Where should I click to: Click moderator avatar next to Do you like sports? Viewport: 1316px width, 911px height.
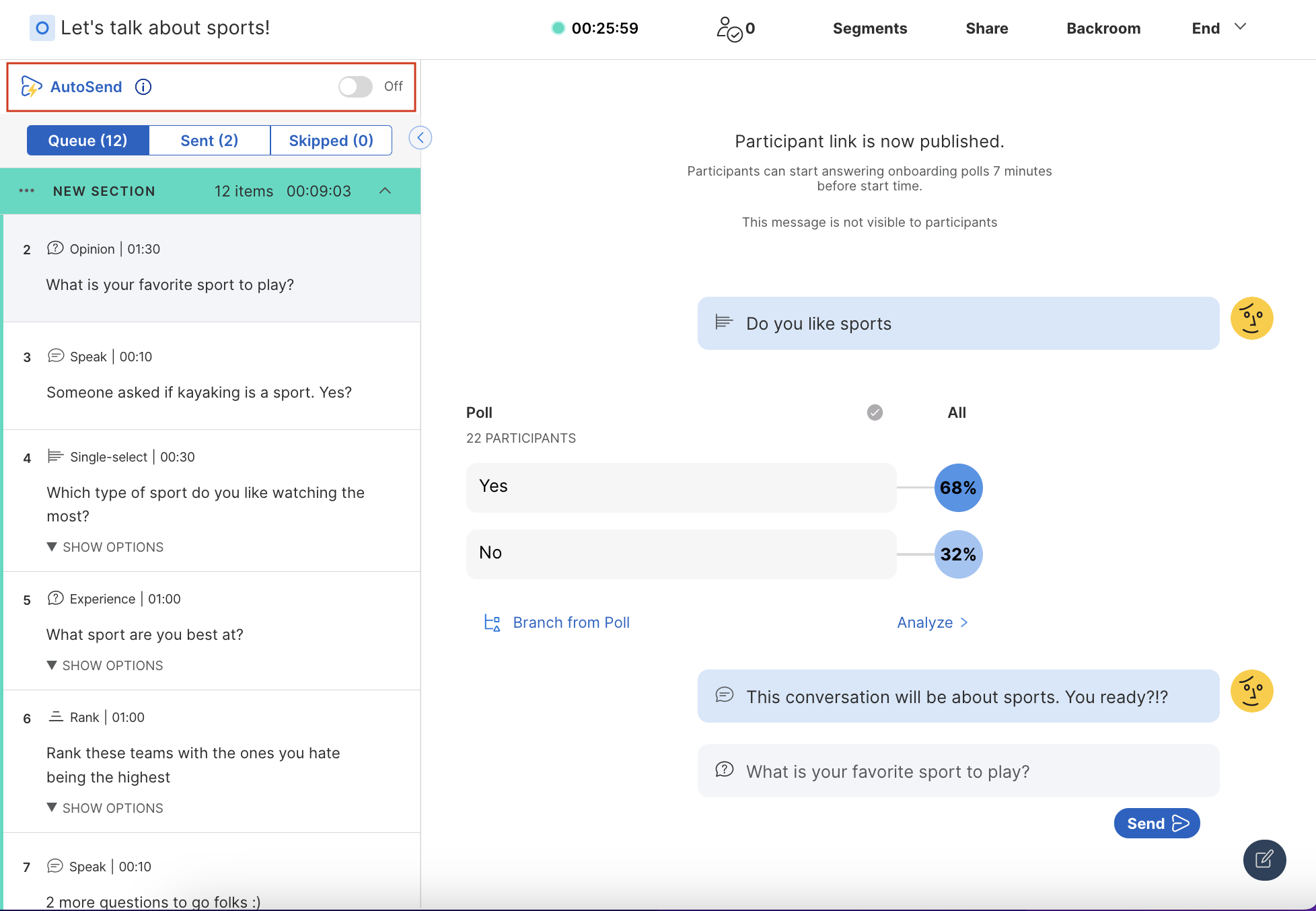coord(1251,318)
